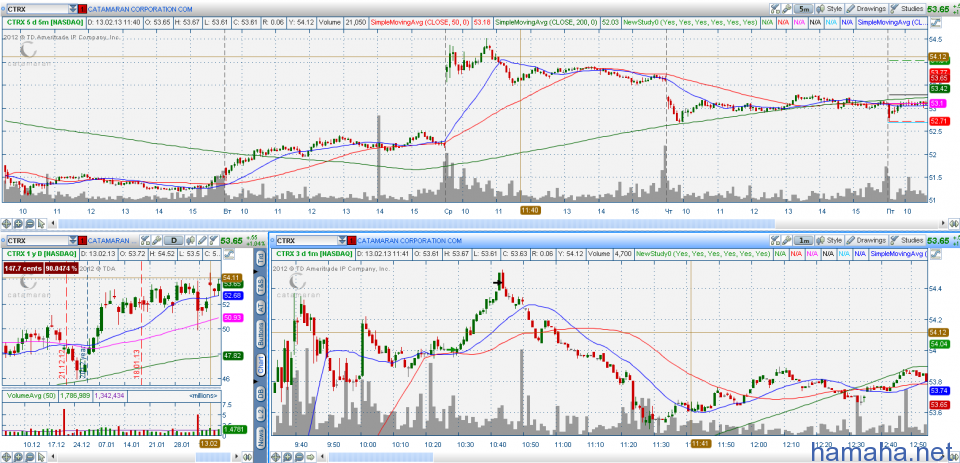Click 11:40 time marker on top chart axis
The width and height of the screenshot is (960, 463).
530,210
